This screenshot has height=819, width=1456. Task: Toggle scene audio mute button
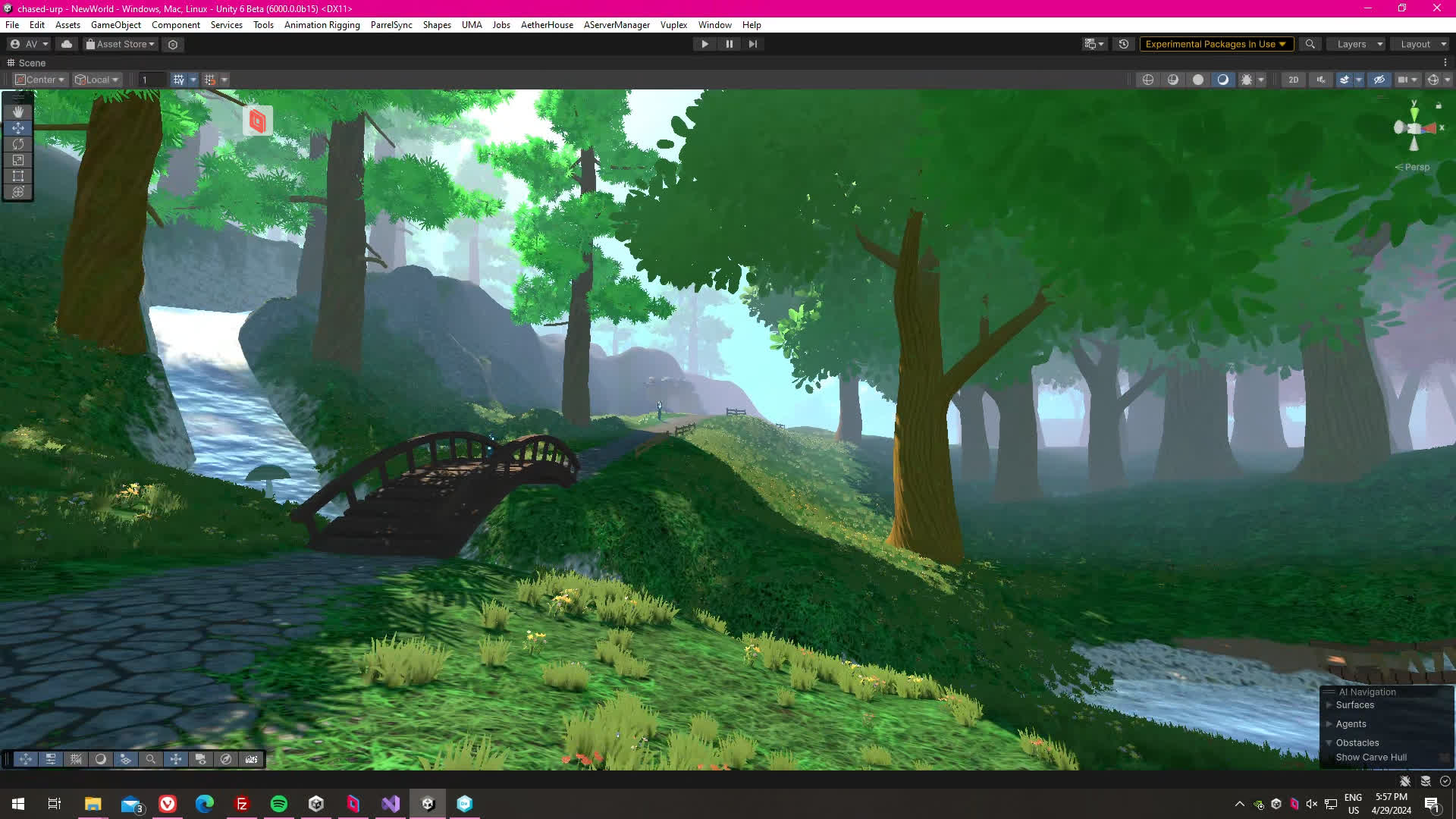click(x=1321, y=80)
